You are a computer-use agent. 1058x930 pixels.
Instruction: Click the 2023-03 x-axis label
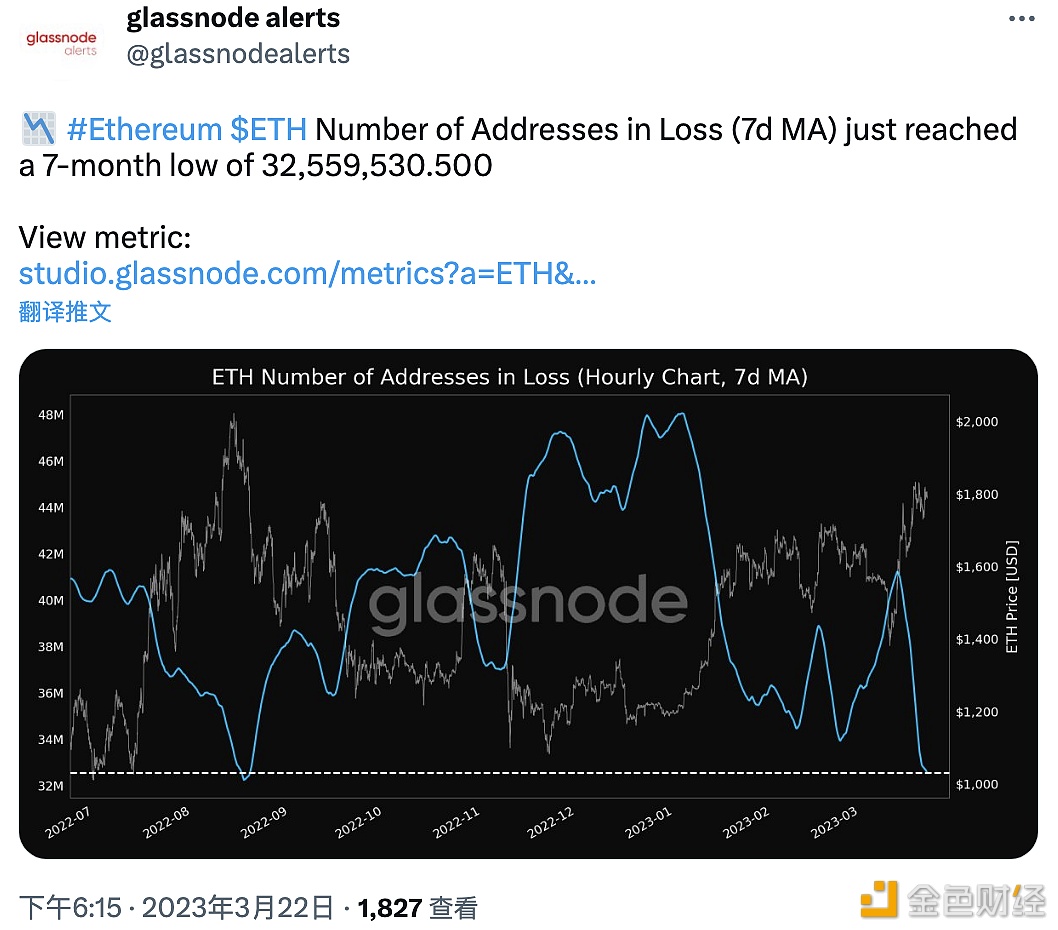coord(834,826)
